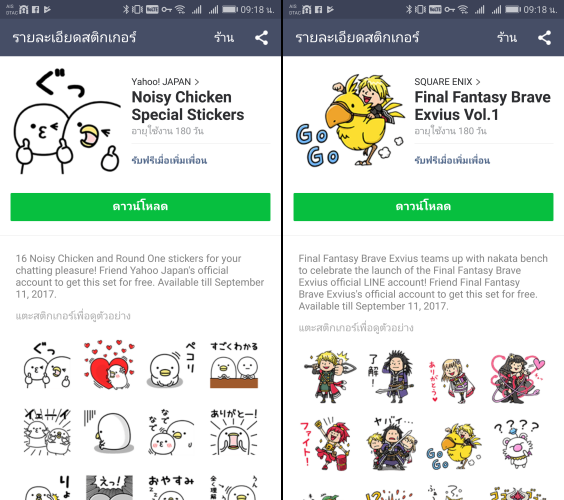Preview the ぺコリ bowing chicken sticker

[171, 365]
